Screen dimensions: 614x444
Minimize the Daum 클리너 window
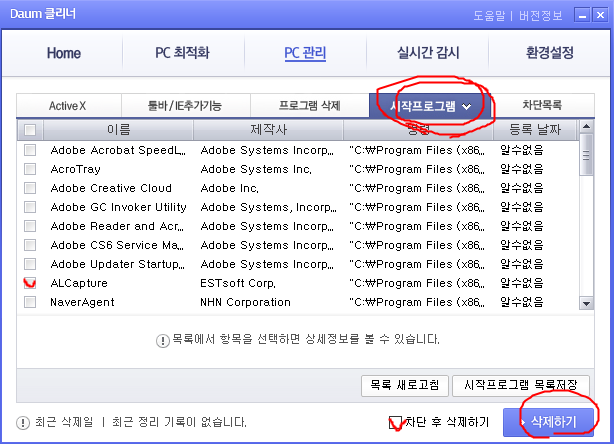click(582, 15)
